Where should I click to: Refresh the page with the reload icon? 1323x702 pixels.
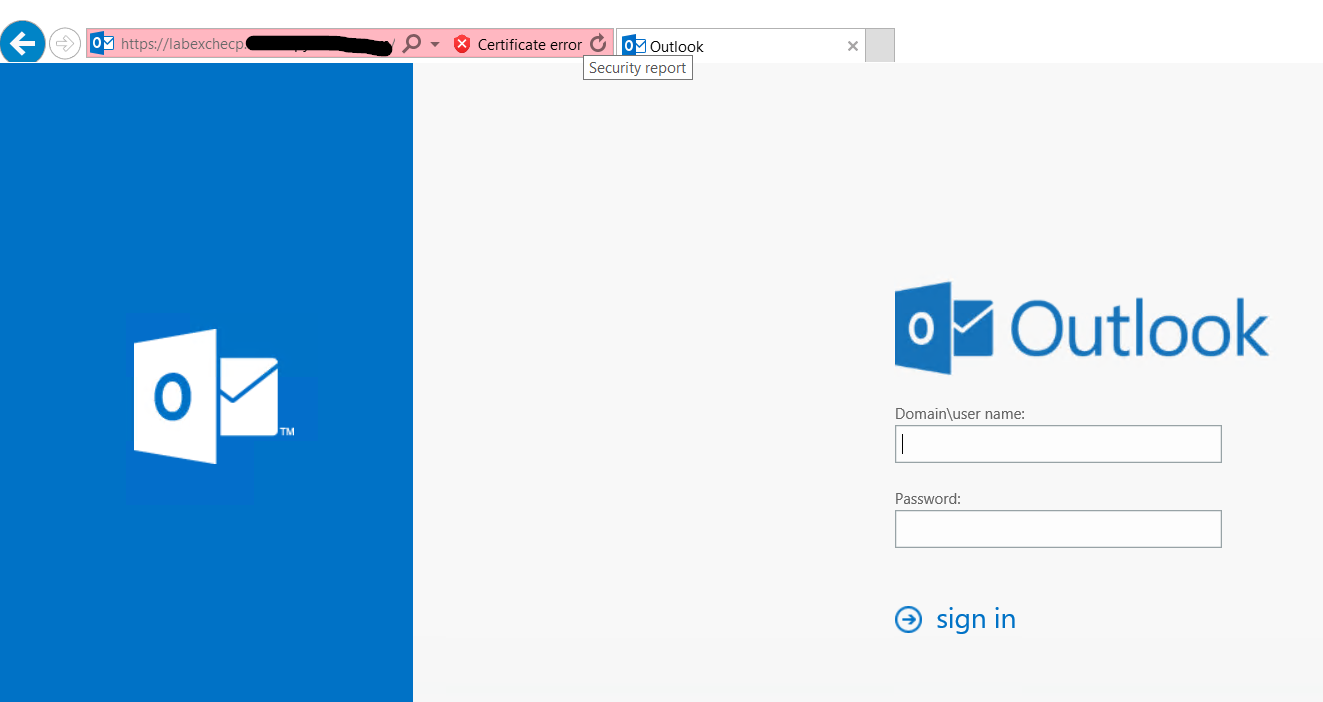click(598, 44)
